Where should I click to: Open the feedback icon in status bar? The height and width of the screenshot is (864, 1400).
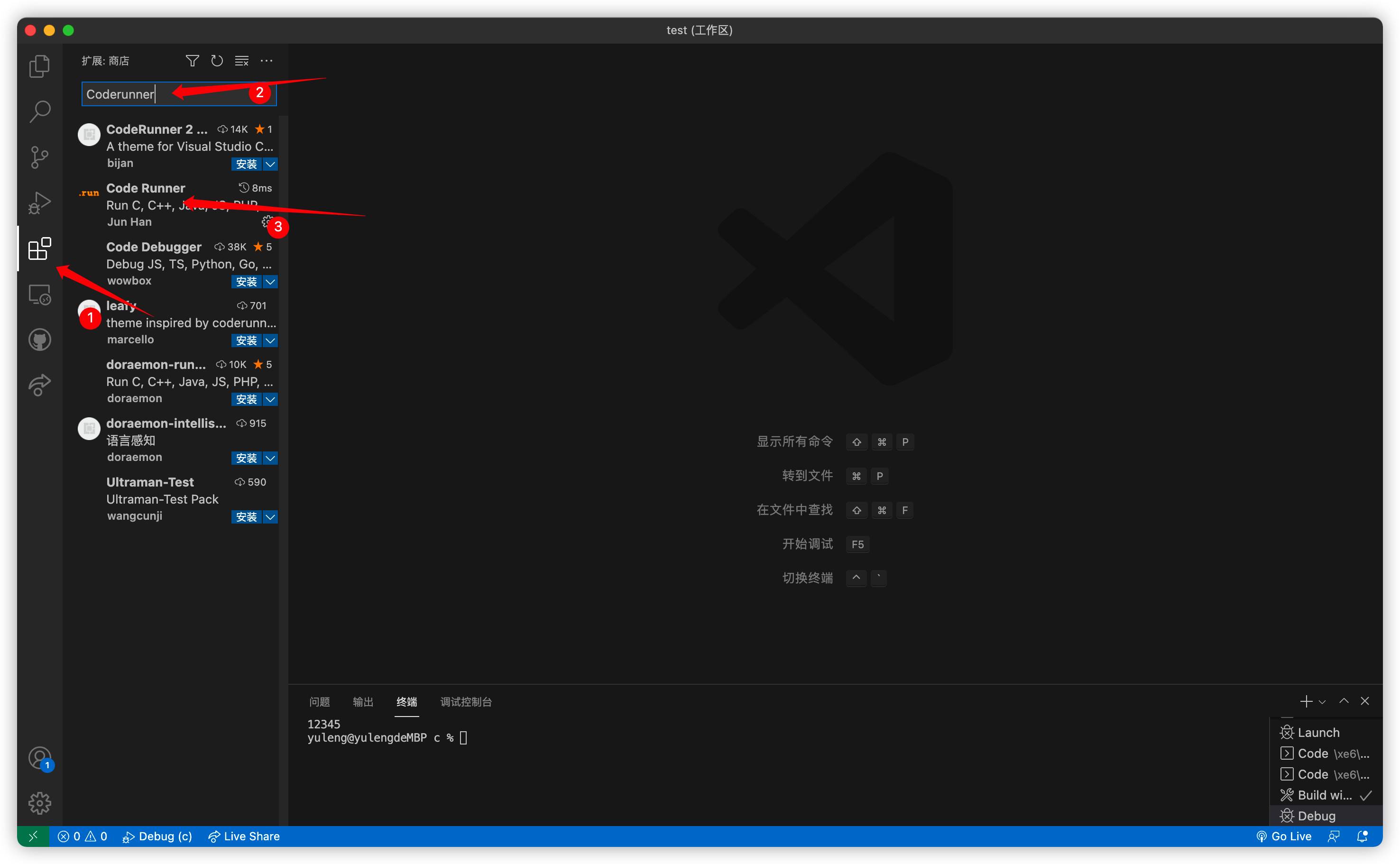click(x=1334, y=836)
